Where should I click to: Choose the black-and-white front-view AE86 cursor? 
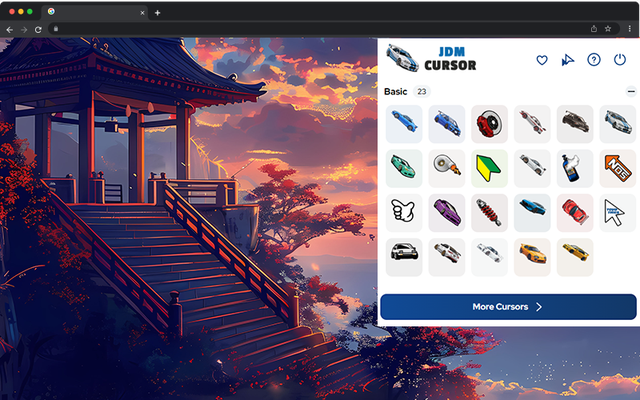coord(404,257)
